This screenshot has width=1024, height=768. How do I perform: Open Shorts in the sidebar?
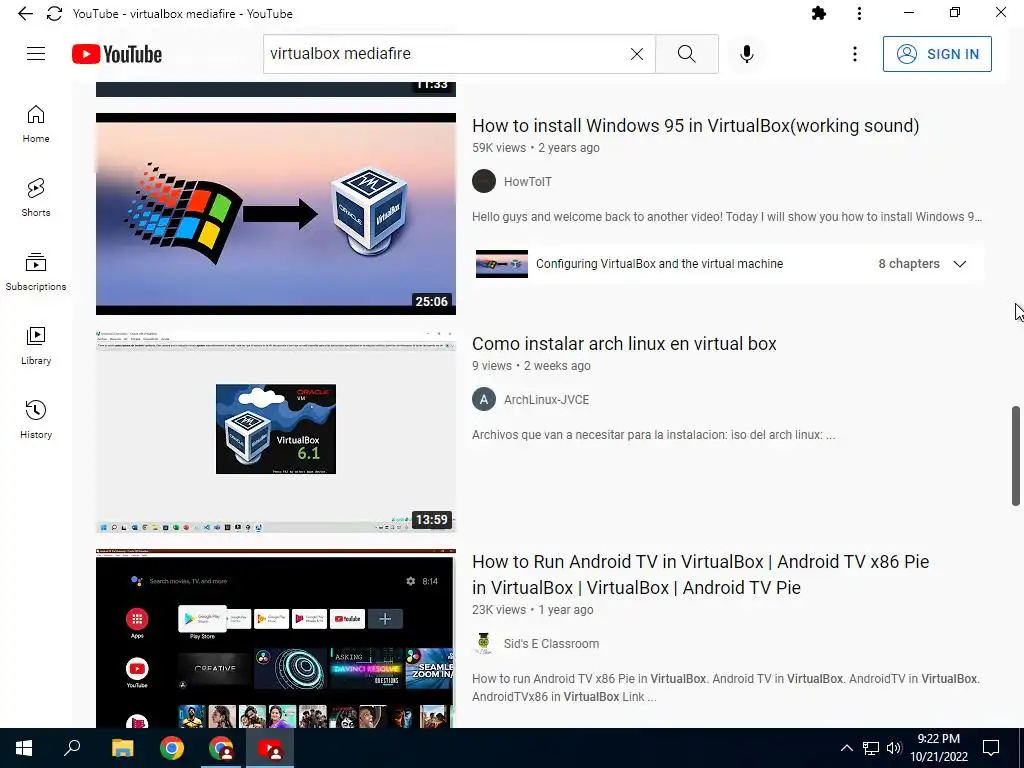click(36, 197)
